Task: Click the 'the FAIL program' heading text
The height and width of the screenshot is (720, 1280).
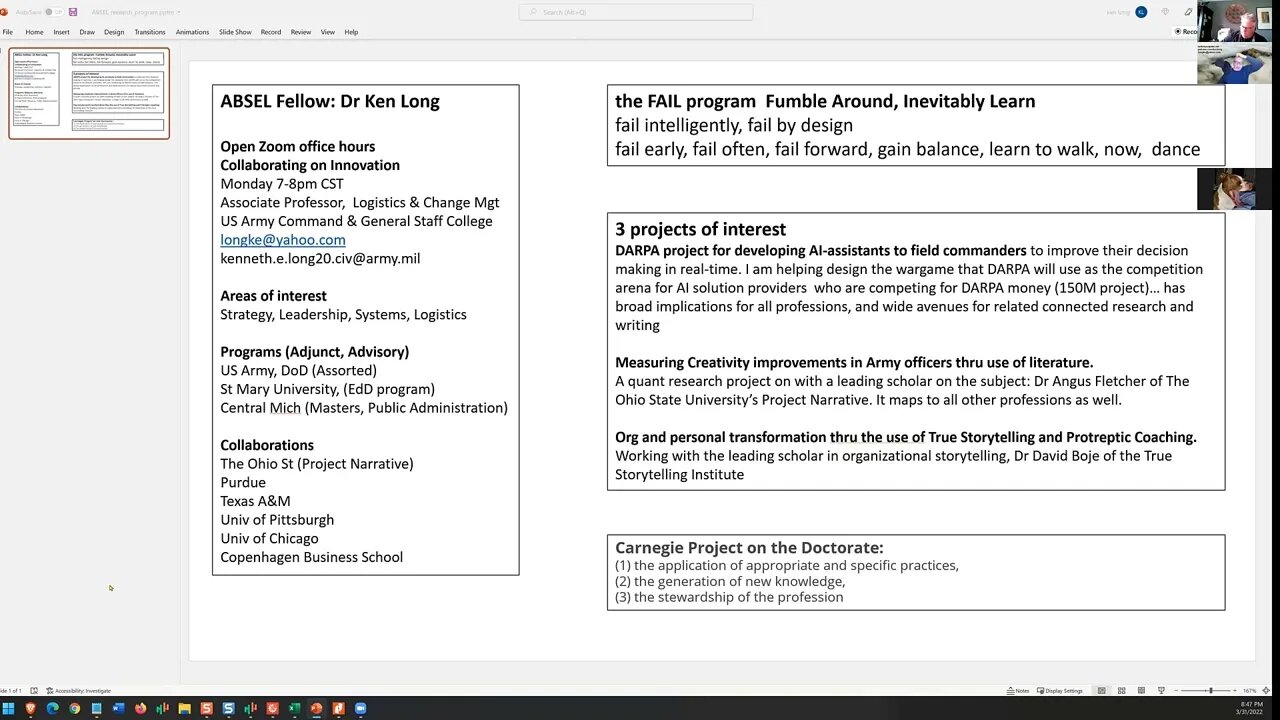Action: [685, 101]
